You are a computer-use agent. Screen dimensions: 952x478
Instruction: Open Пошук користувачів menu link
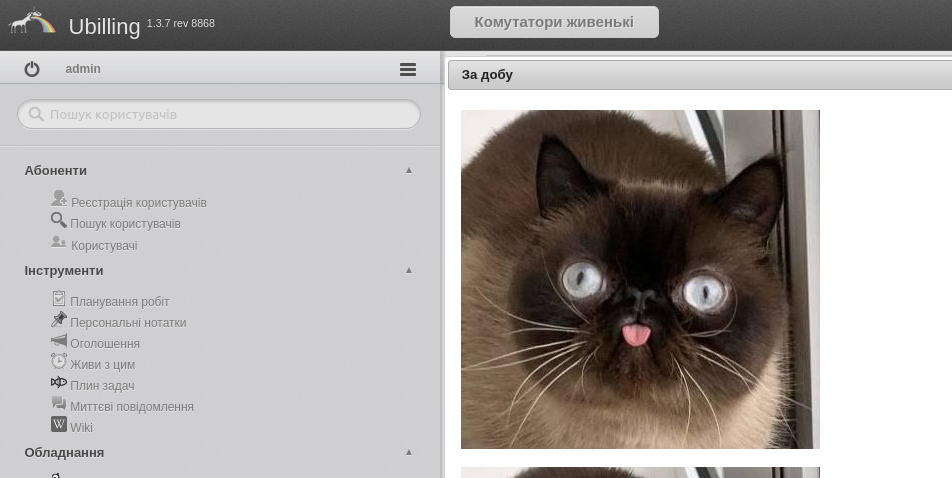click(x=125, y=224)
